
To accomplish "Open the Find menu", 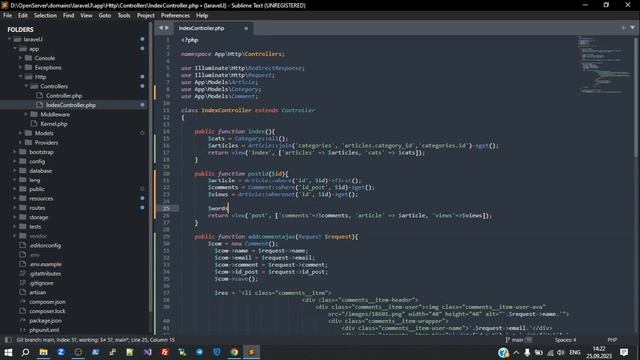I will [x=69, y=16].
